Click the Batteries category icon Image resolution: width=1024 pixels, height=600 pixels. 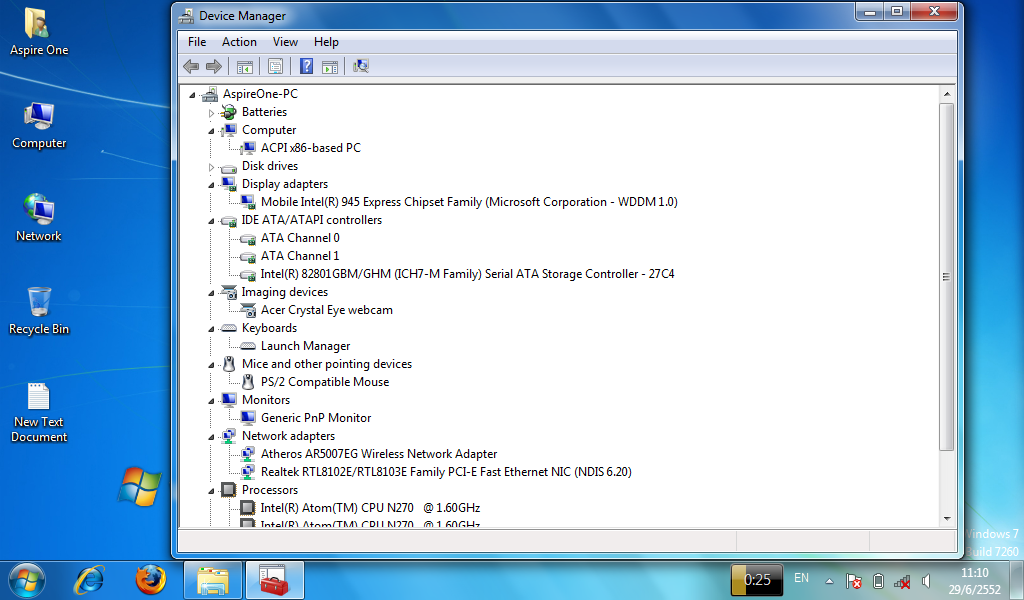pos(228,112)
